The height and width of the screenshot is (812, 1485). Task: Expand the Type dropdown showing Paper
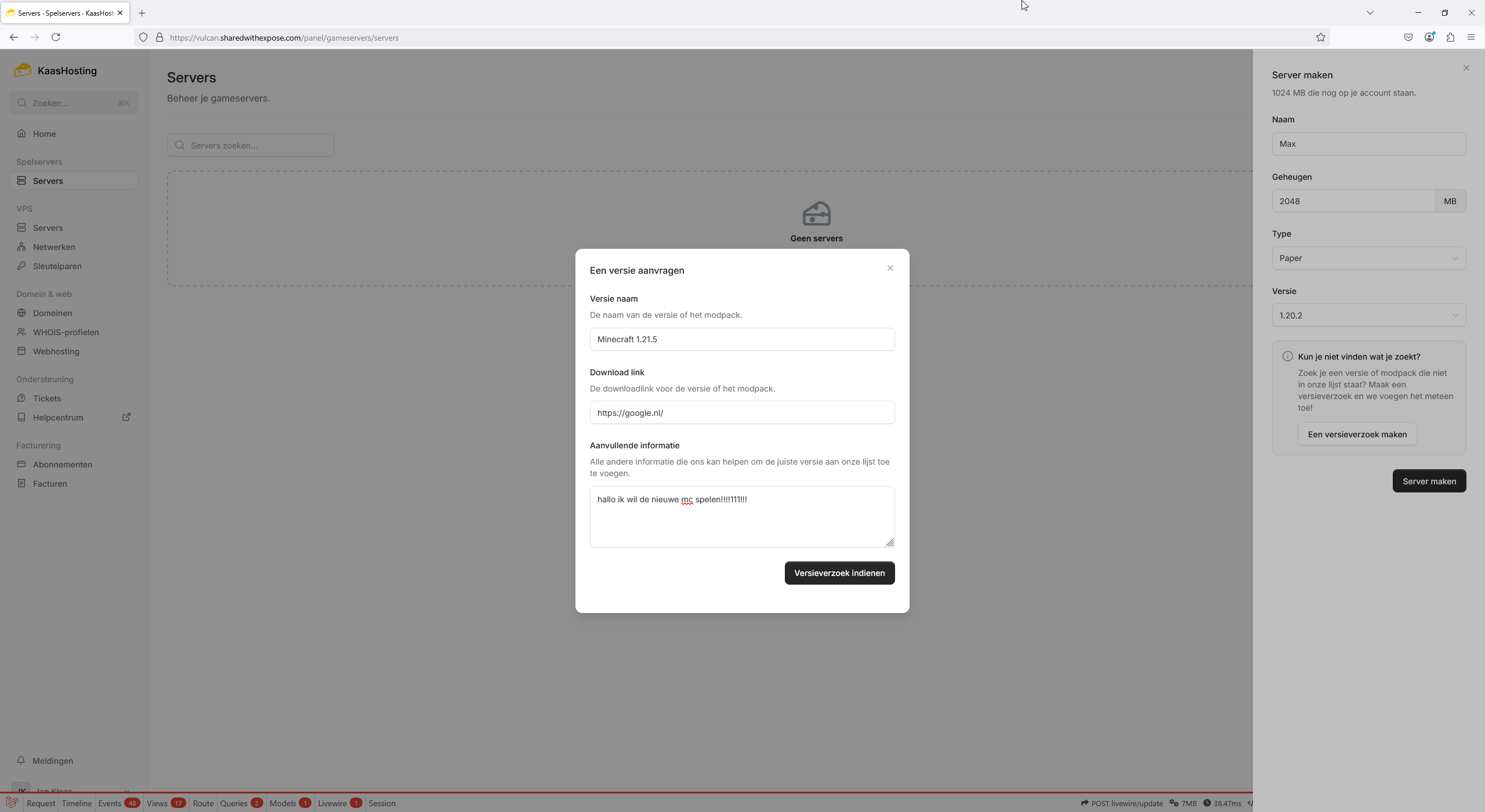[1368, 258]
